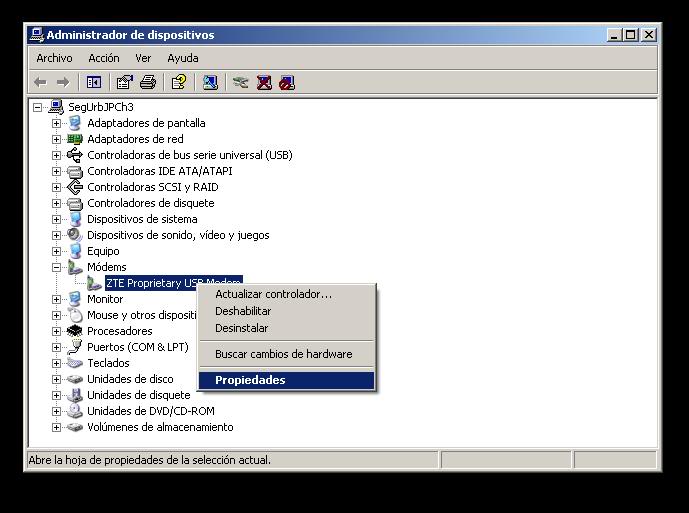Click the Procesadores chip icon
This screenshot has width=689, height=513.
[x=75, y=331]
